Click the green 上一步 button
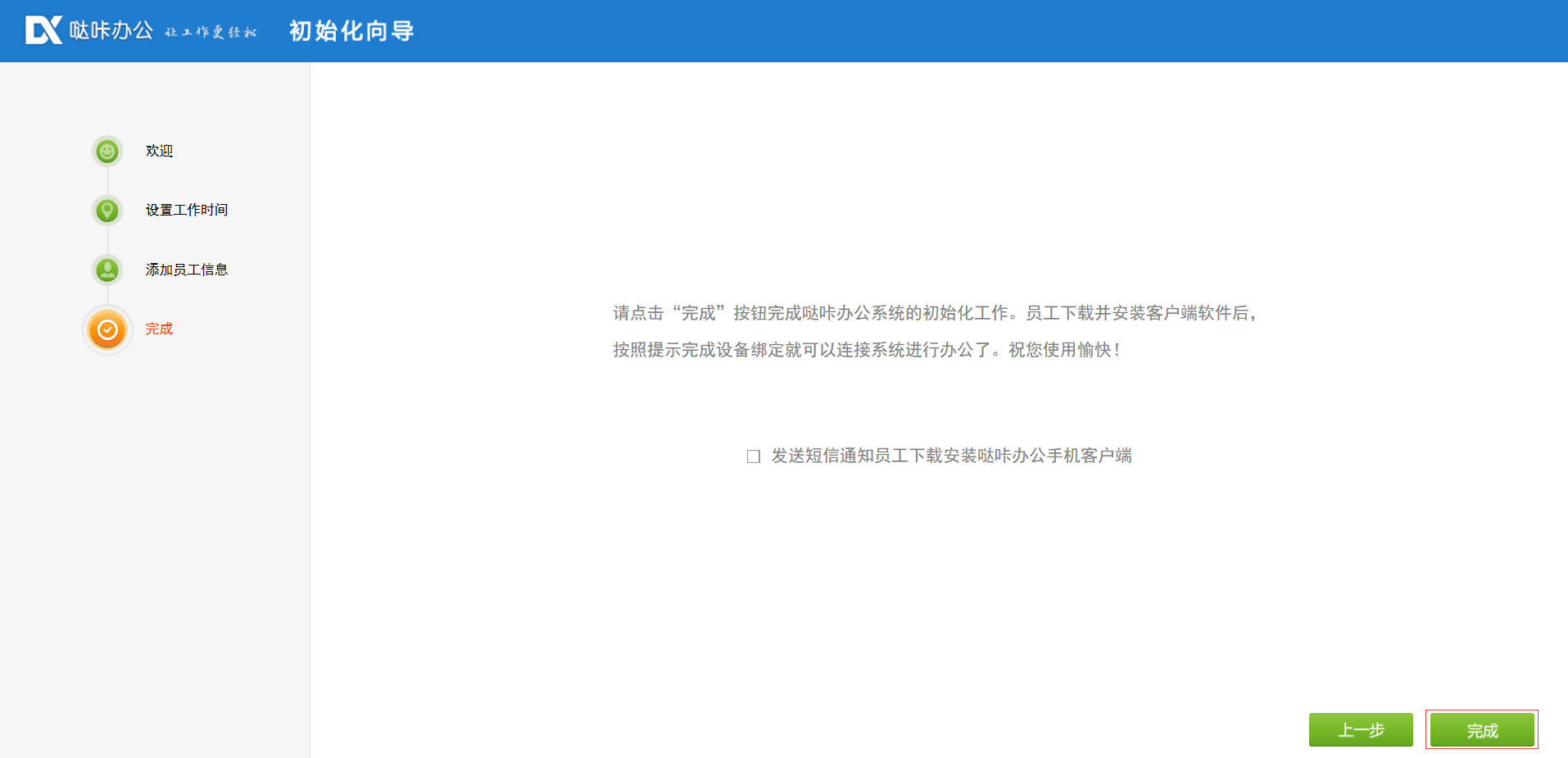1568x758 pixels. [1361, 729]
